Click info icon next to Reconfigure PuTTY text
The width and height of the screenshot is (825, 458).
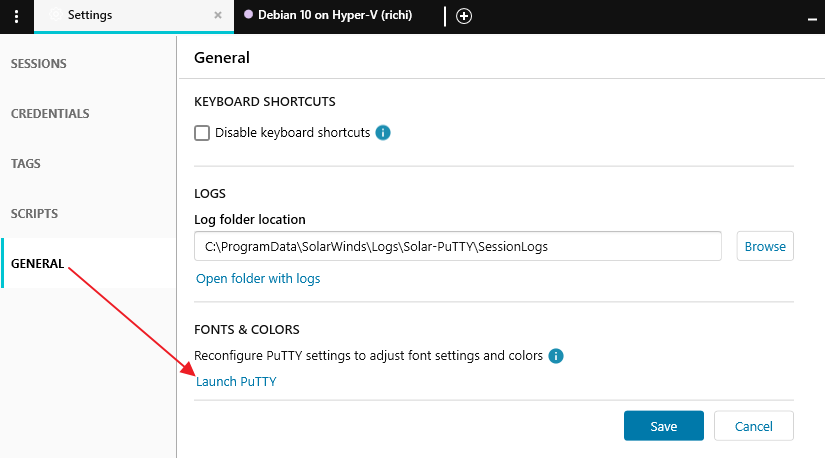point(557,355)
